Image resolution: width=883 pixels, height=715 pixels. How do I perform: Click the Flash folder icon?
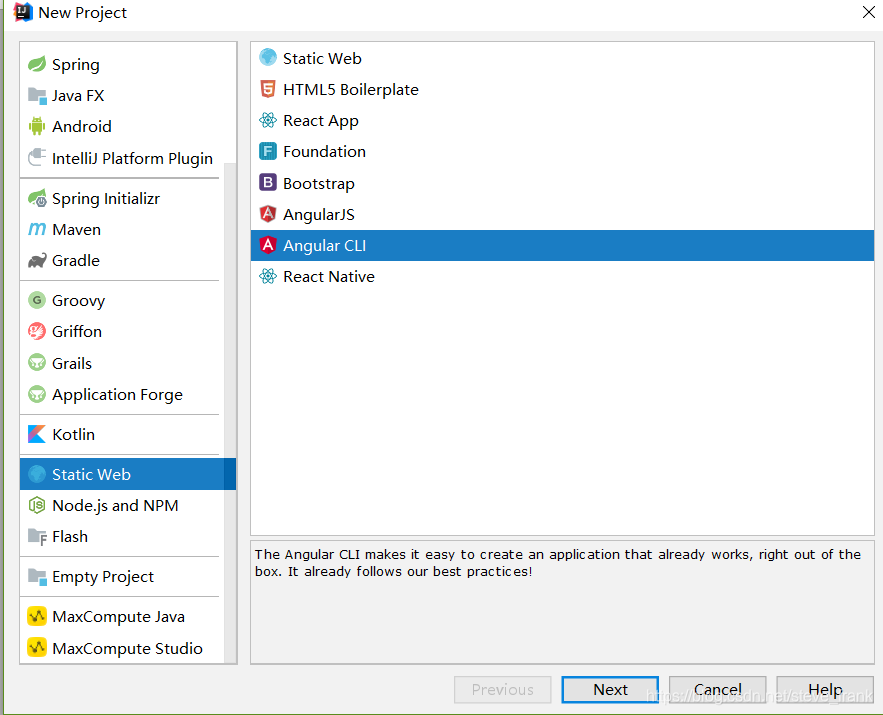point(37,537)
